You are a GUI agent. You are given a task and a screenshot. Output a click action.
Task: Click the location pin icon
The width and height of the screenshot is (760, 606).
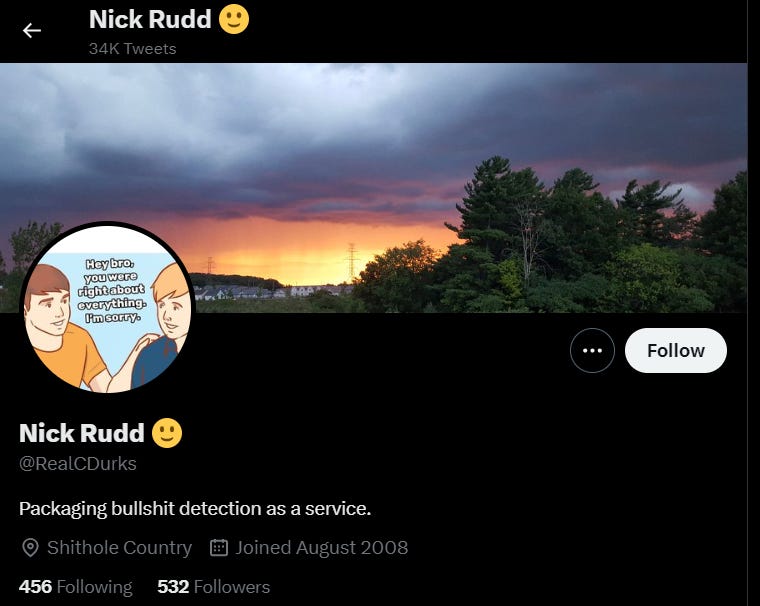(x=31, y=548)
